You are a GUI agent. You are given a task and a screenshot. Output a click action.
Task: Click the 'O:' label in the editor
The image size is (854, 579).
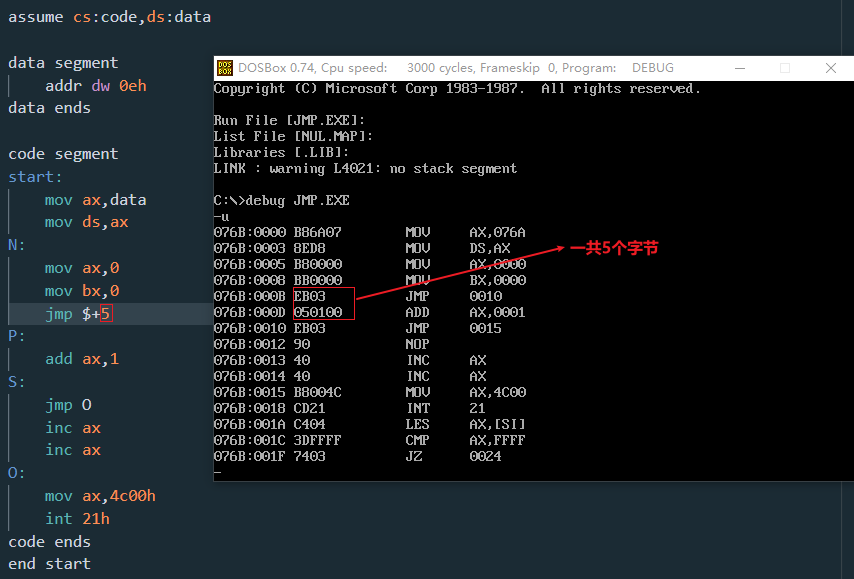point(17,473)
